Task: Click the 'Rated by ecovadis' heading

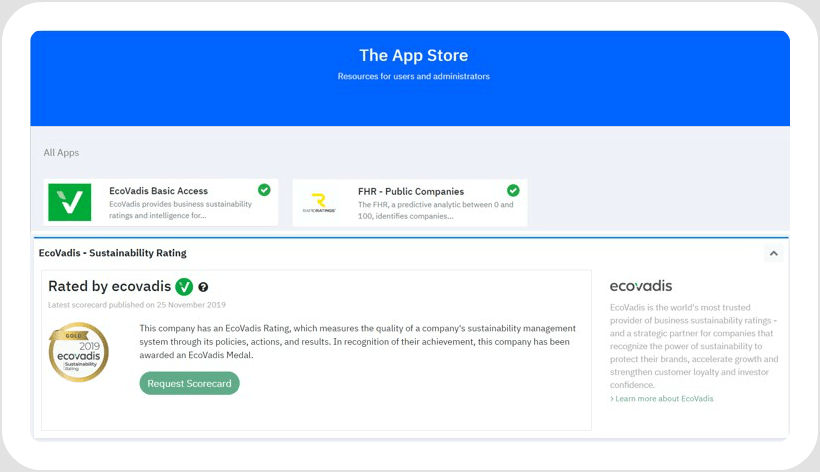Action: tap(109, 286)
